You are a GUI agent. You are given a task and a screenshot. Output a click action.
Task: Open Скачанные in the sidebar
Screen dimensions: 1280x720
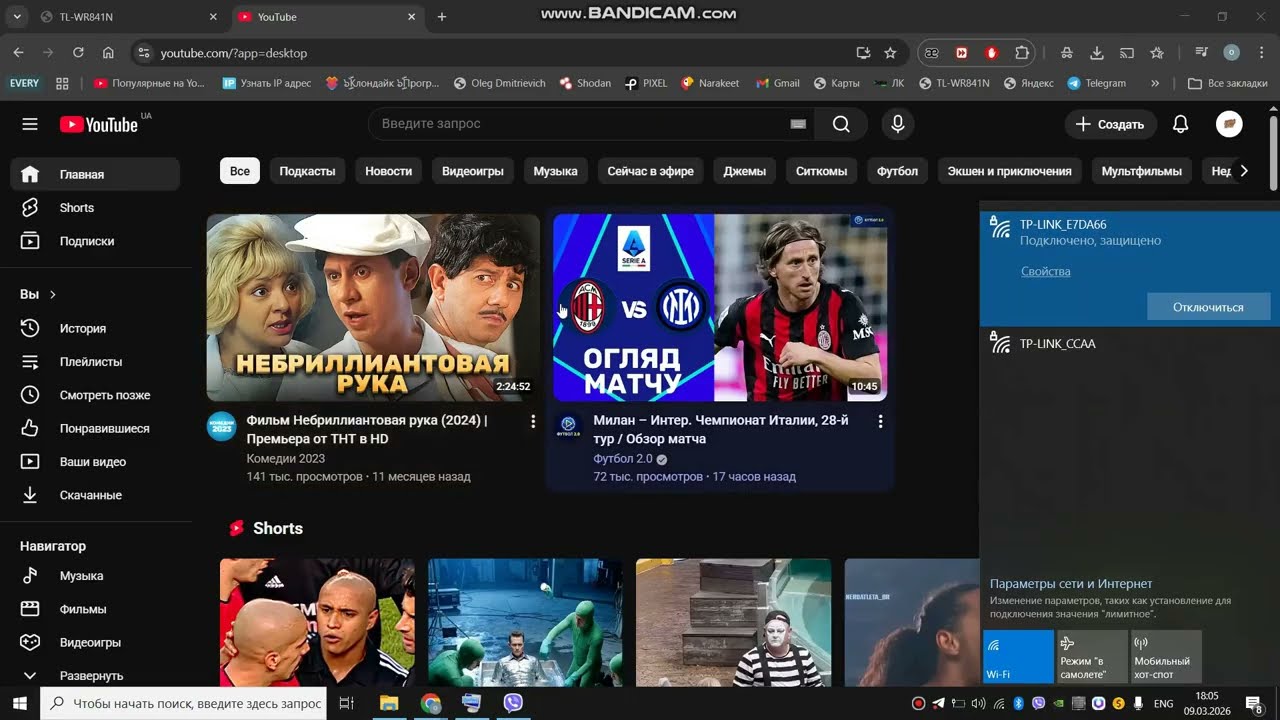coord(96,495)
